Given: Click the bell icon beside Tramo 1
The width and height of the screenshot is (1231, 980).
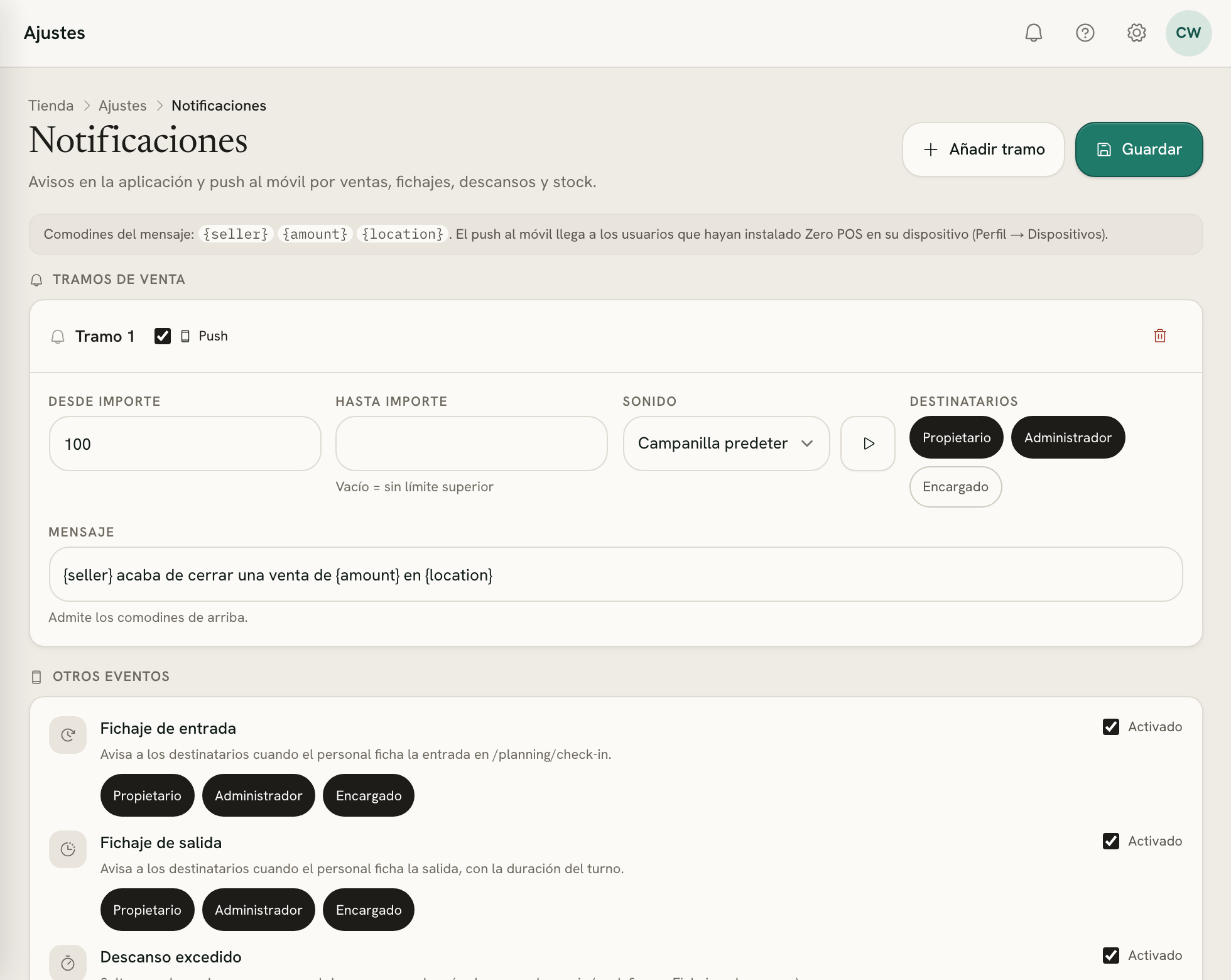Looking at the screenshot, I should coord(58,337).
